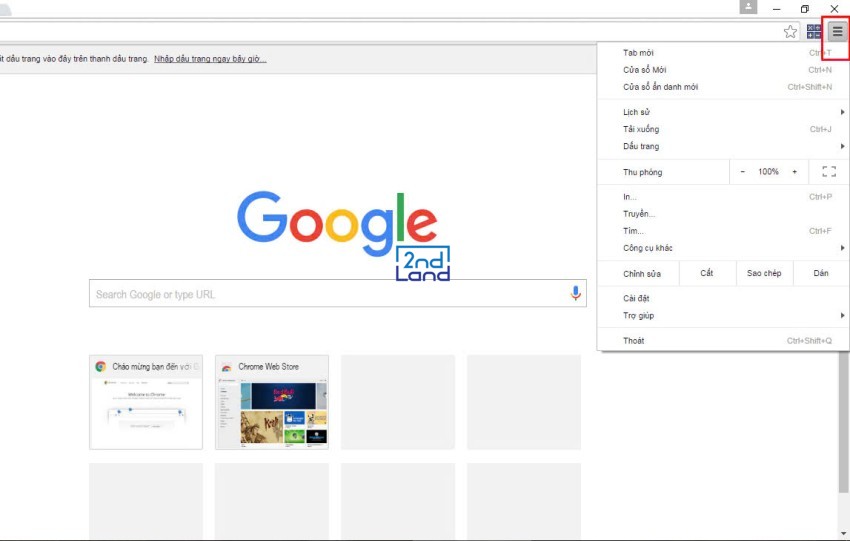Click the 'Cắt' cut button
850x541 pixels.
click(707, 273)
